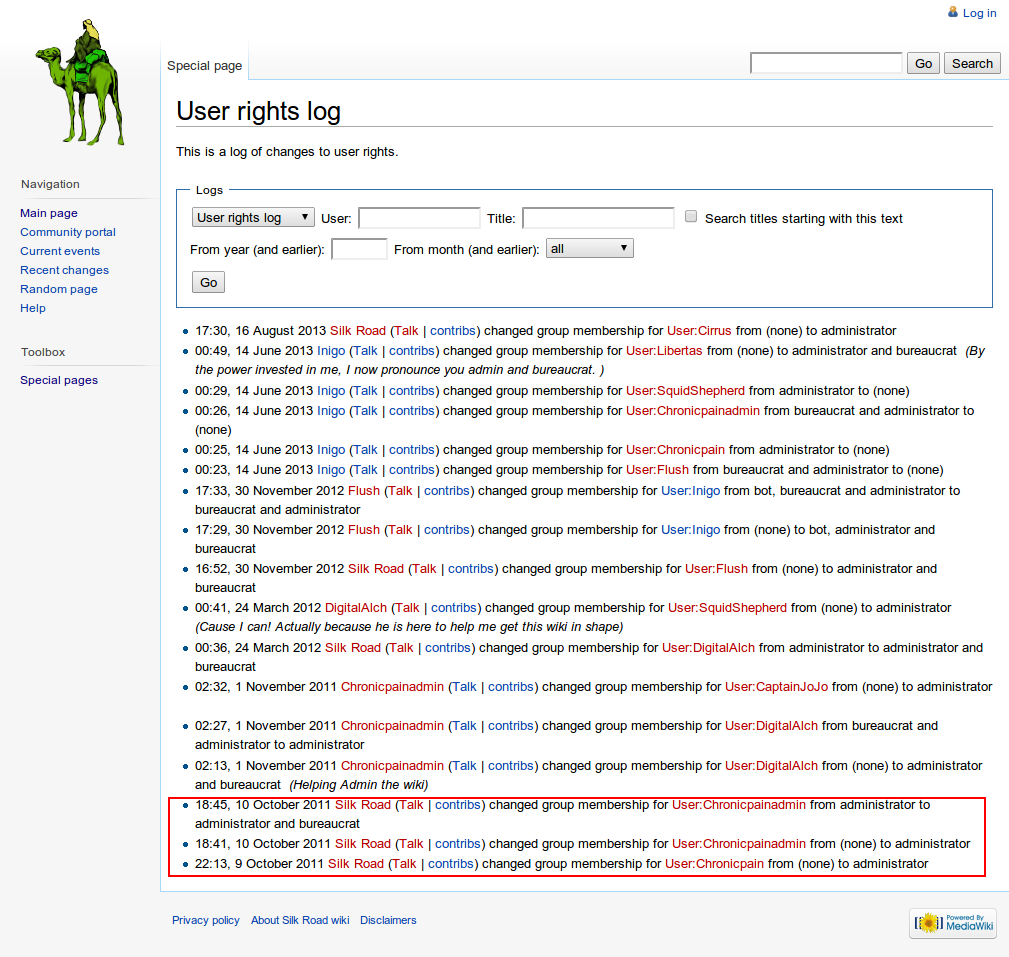Open the 'User rights log' type dropdown
This screenshot has height=957, width=1009.
click(253, 218)
